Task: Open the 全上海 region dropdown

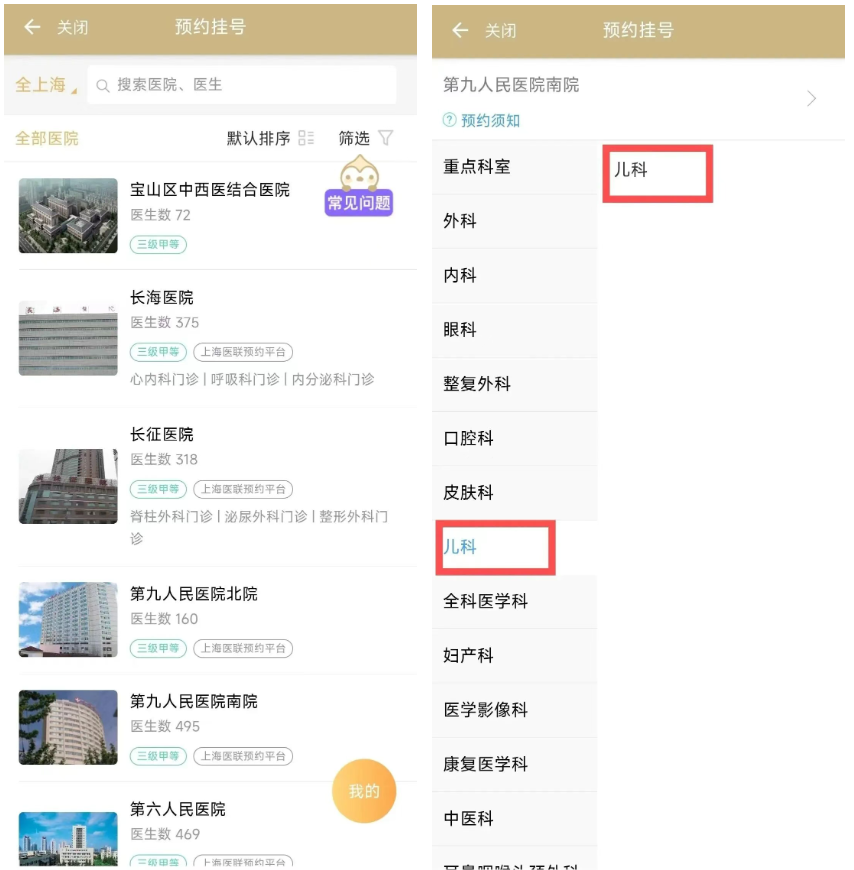Action: coord(45,86)
